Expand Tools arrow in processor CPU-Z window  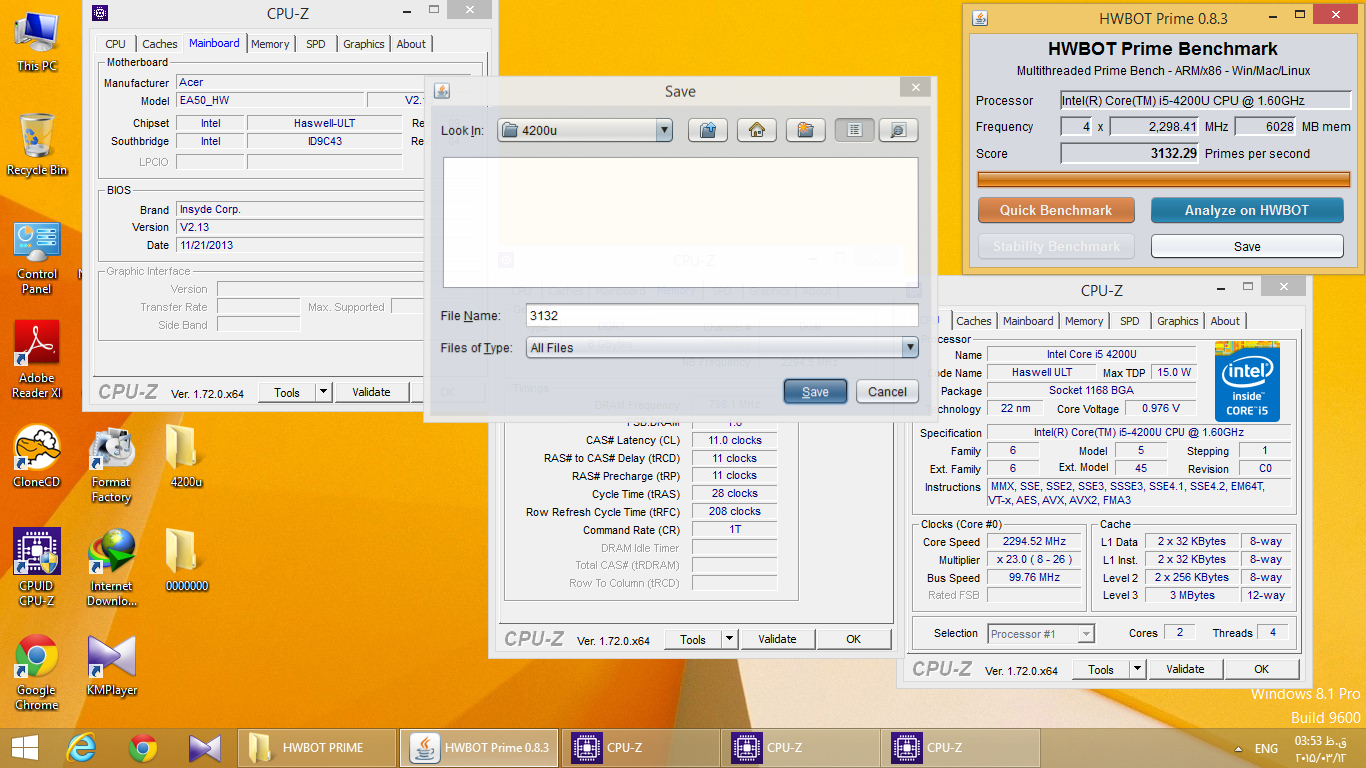coord(1137,669)
